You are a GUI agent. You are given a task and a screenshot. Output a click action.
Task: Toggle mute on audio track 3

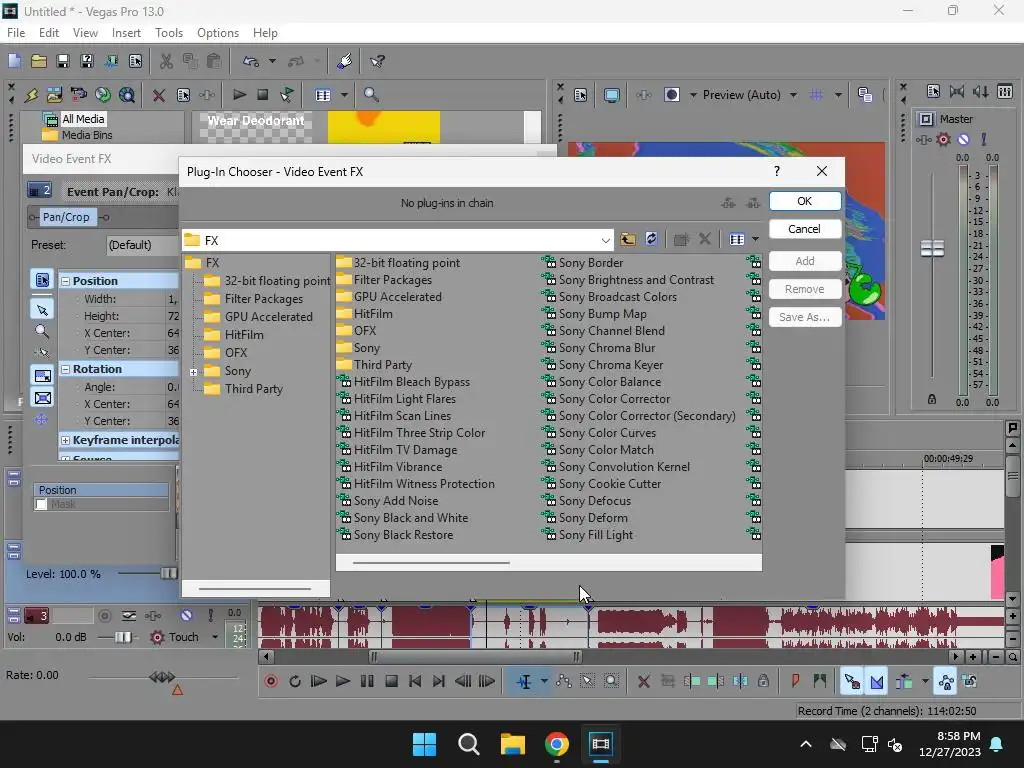click(x=186, y=615)
